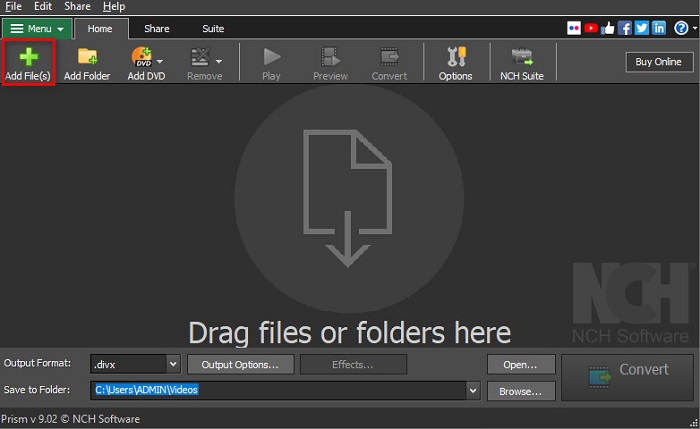
Task: Click the Facebook icon in the top bar
Action: pos(625,28)
